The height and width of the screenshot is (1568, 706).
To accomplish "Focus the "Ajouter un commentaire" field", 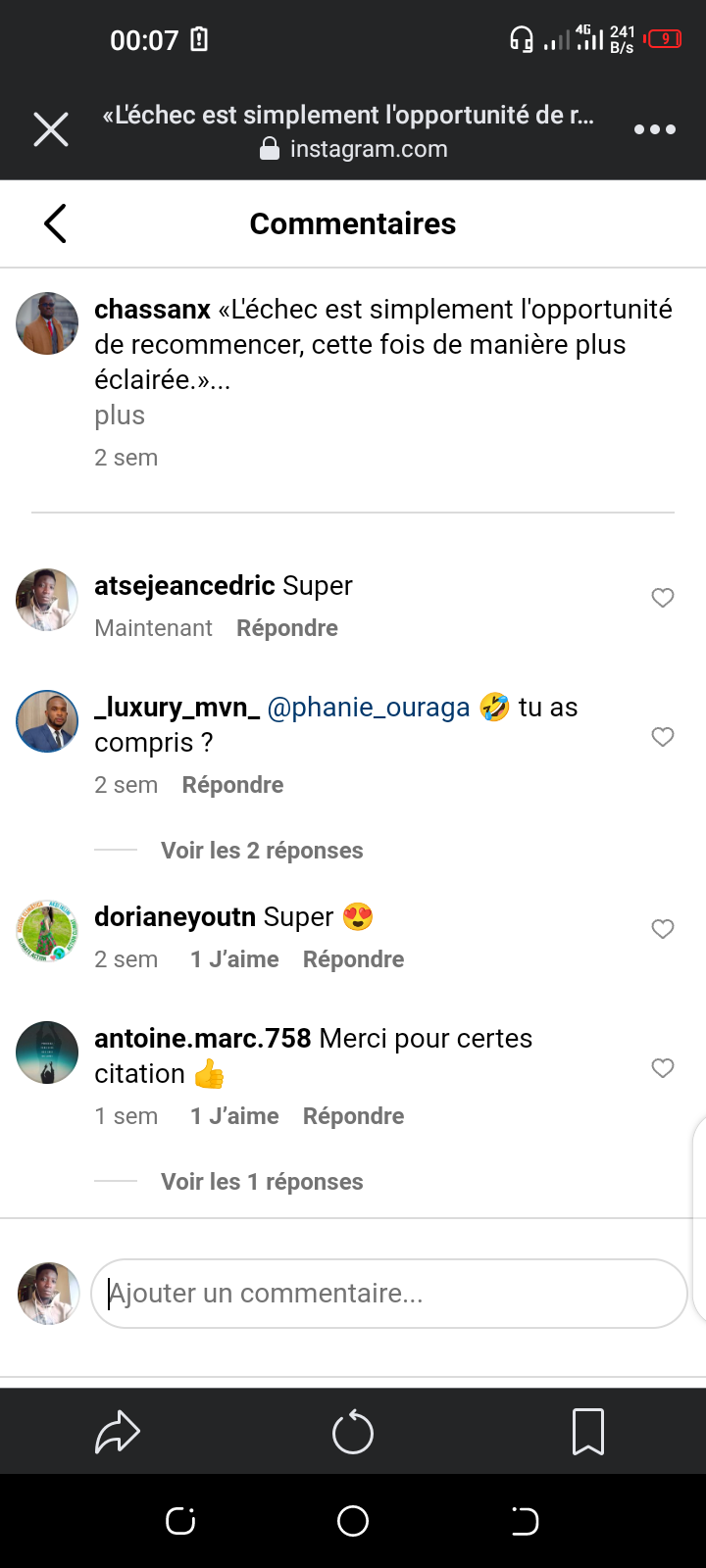I will click(389, 1294).
